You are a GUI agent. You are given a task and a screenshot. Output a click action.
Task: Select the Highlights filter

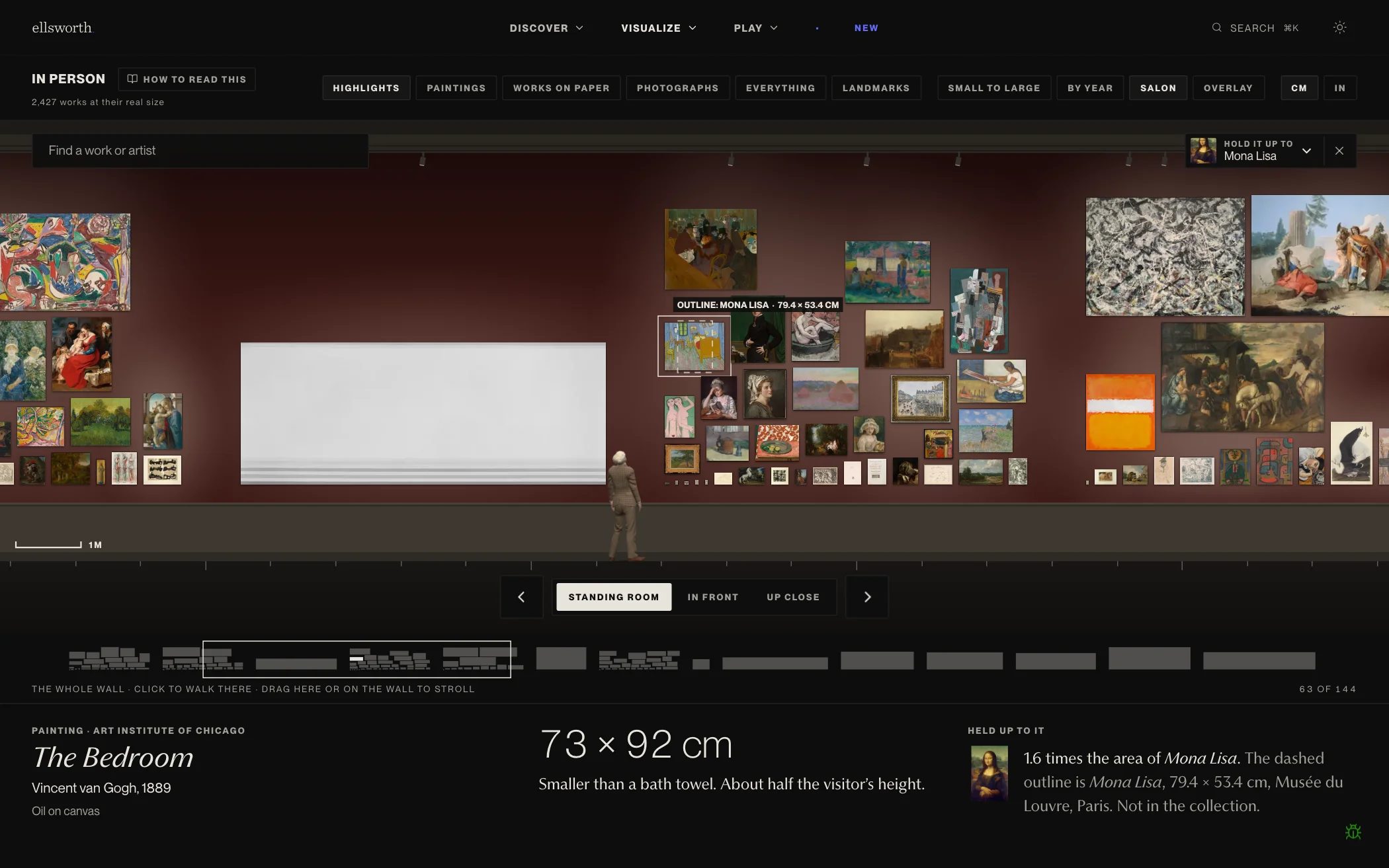(x=366, y=88)
